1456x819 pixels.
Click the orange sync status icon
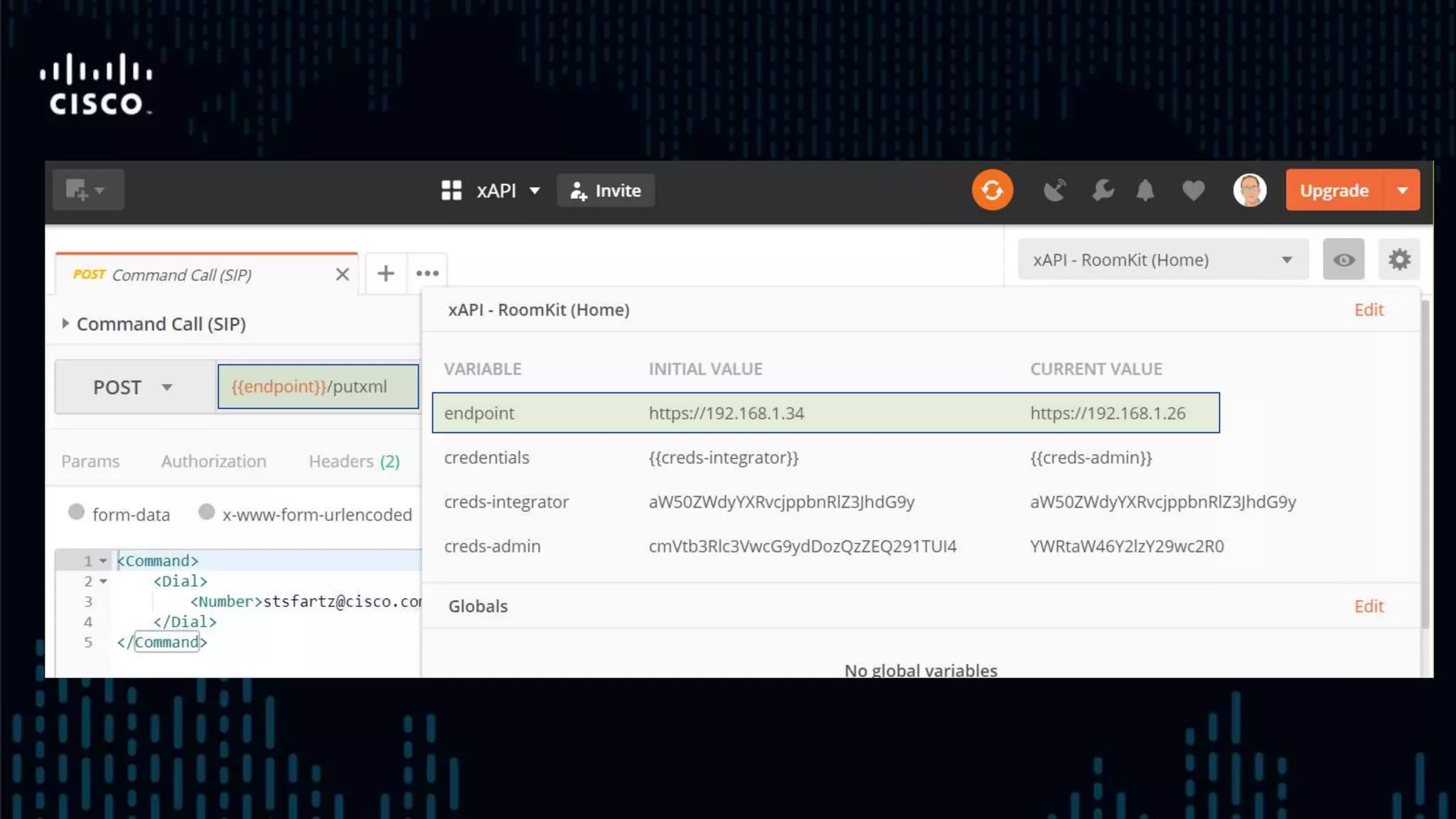pyautogui.click(x=992, y=191)
